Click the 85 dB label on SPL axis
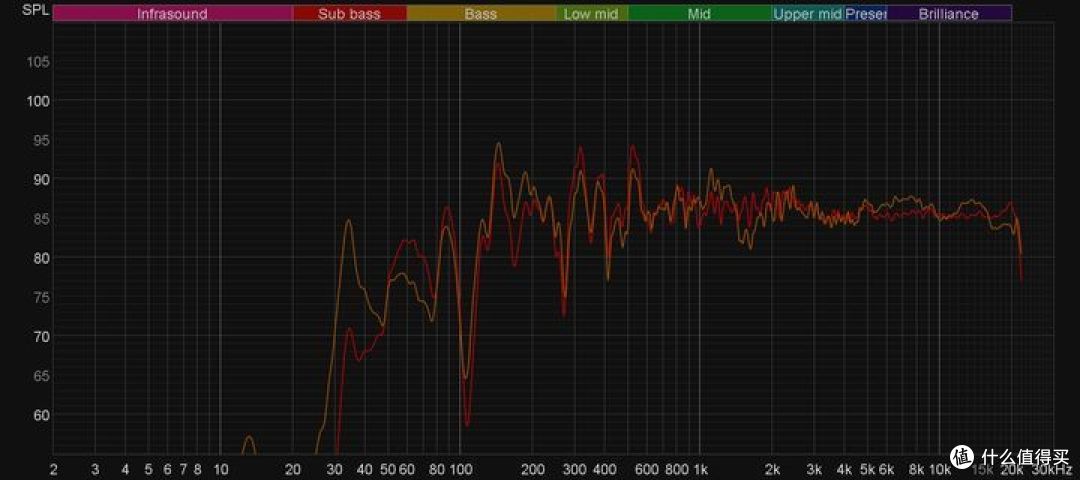 (x=41, y=219)
